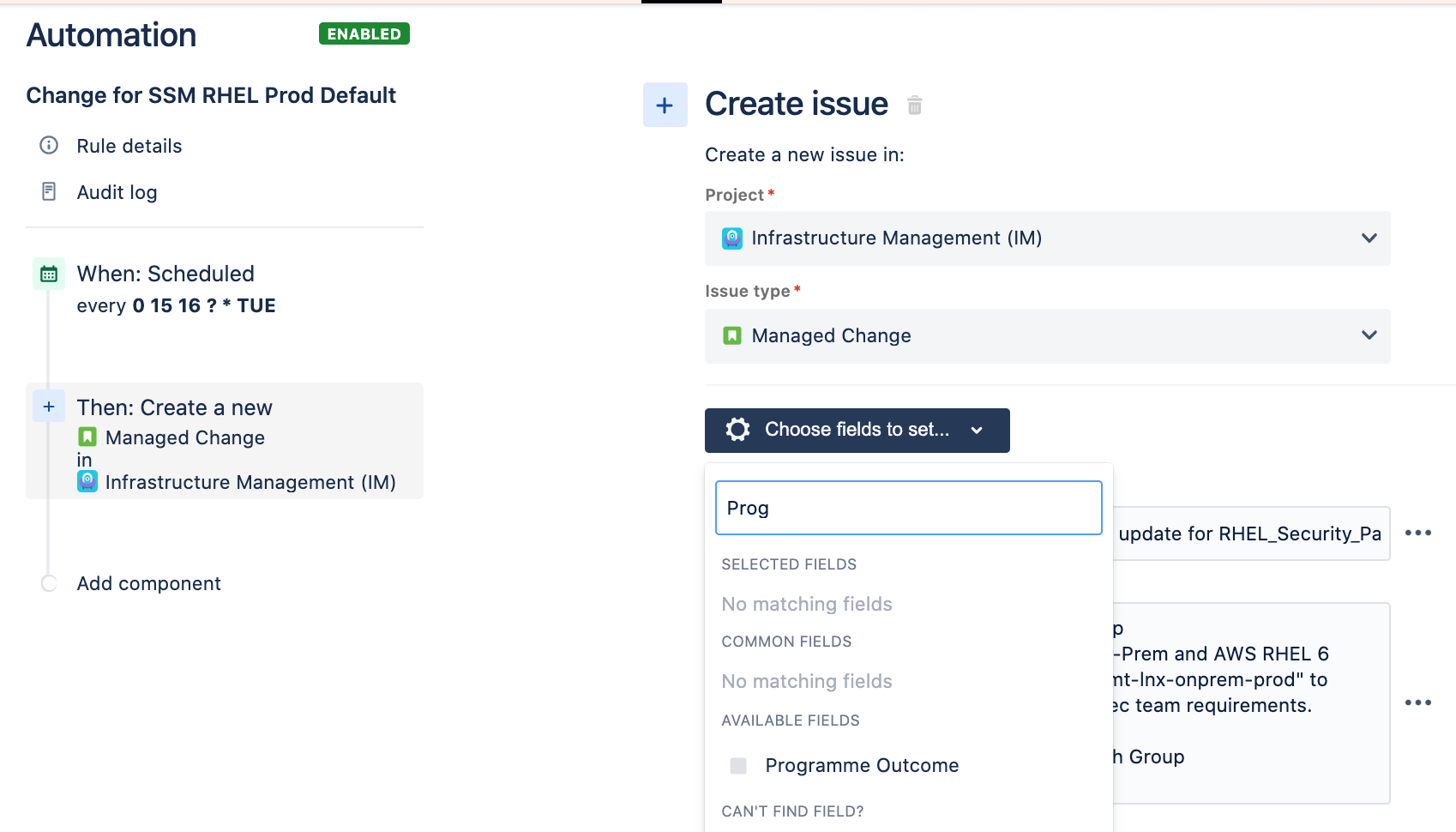Open three-dot menu beside the RHEL_Security summary field
This screenshot has width=1456, height=832.
coord(1418,533)
